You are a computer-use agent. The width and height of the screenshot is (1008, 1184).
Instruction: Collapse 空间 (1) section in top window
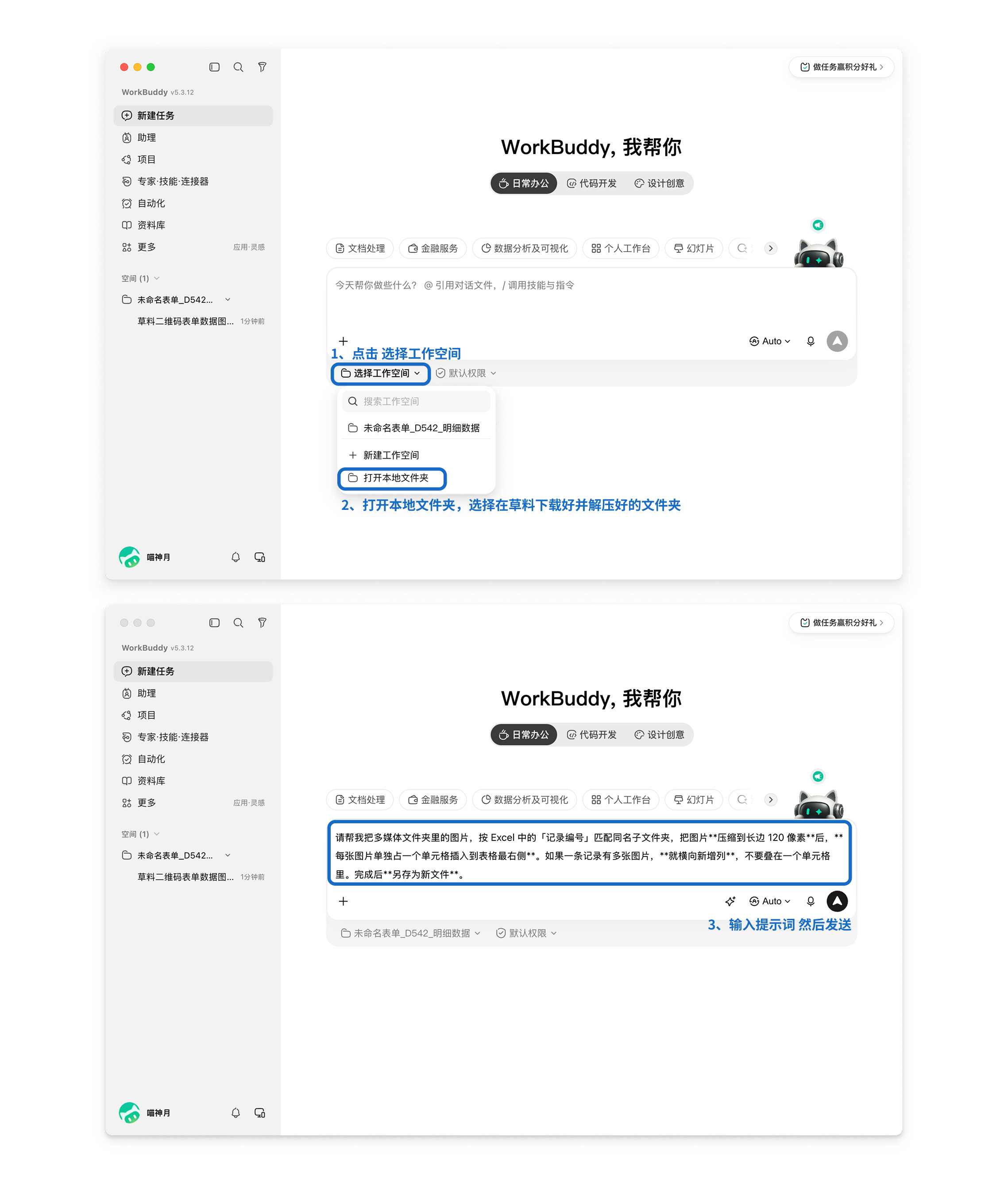pyautogui.click(x=140, y=278)
